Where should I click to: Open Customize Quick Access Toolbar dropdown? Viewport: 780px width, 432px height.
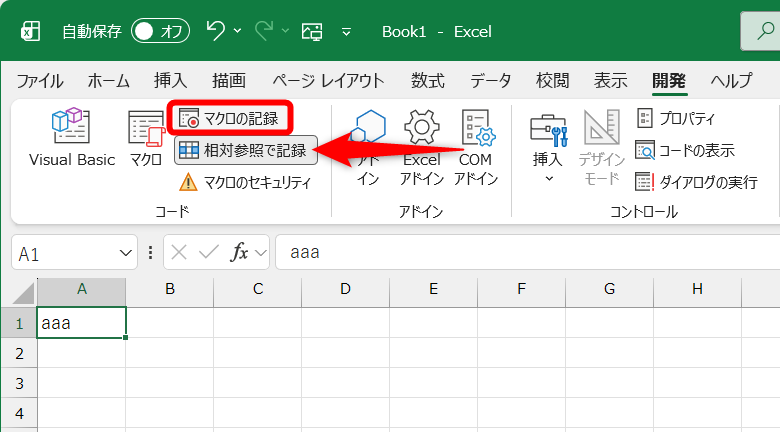(346, 32)
